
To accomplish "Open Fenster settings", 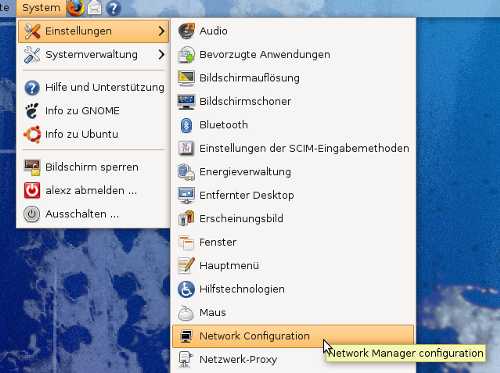I will (x=293, y=242).
